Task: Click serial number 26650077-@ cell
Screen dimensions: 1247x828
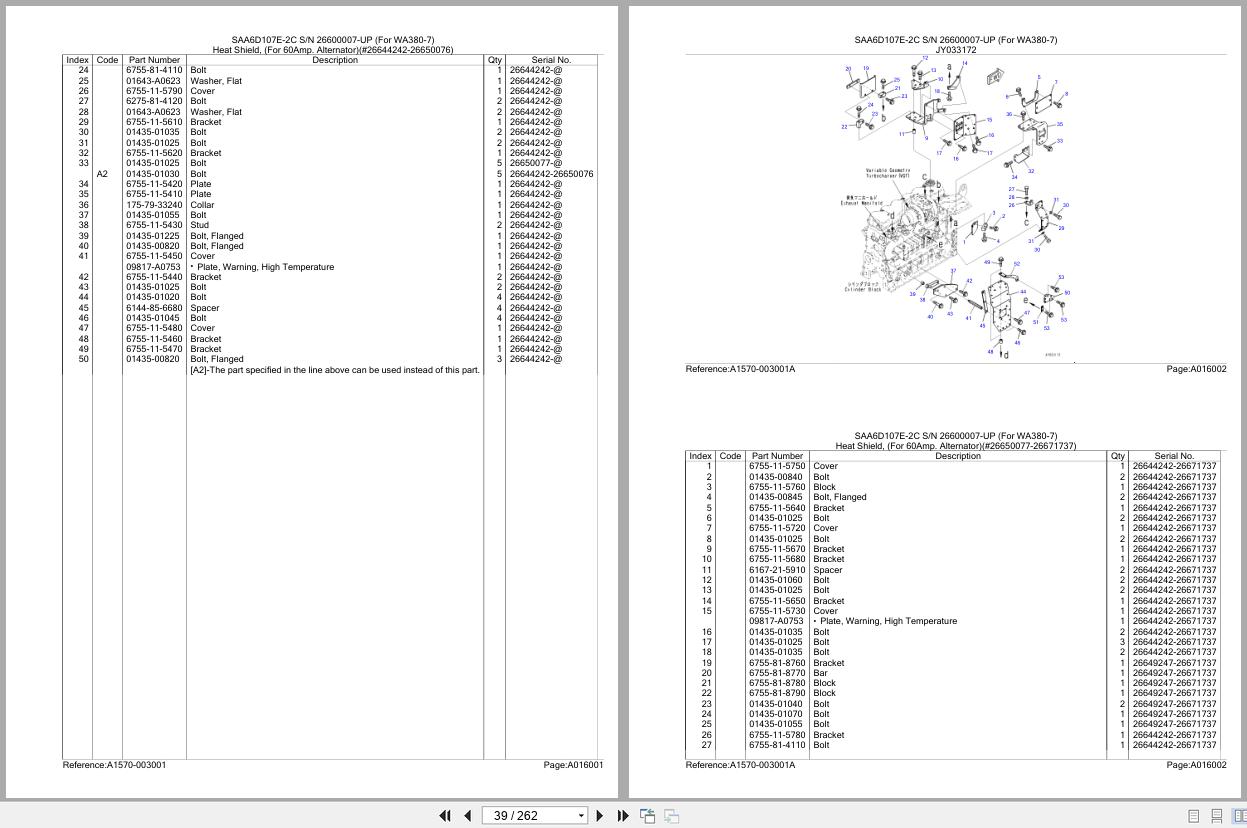Action: 535,163
